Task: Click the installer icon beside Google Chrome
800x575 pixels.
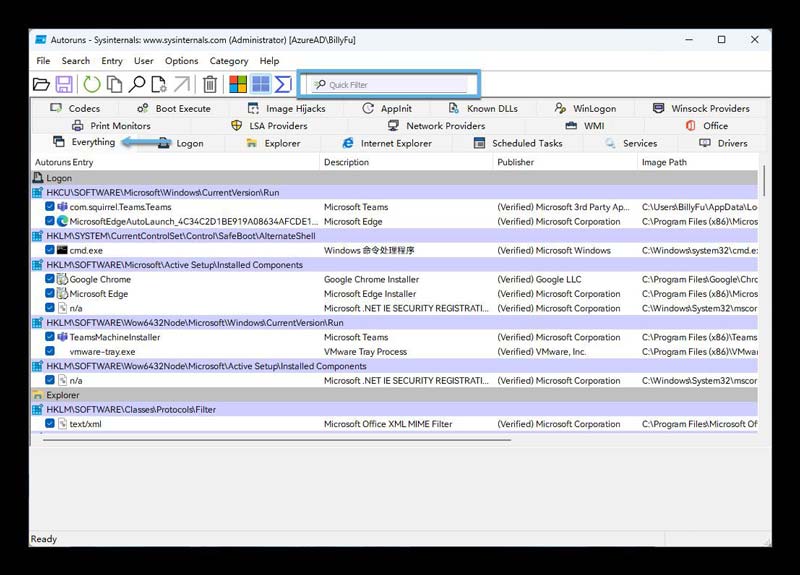Action: tap(62, 279)
